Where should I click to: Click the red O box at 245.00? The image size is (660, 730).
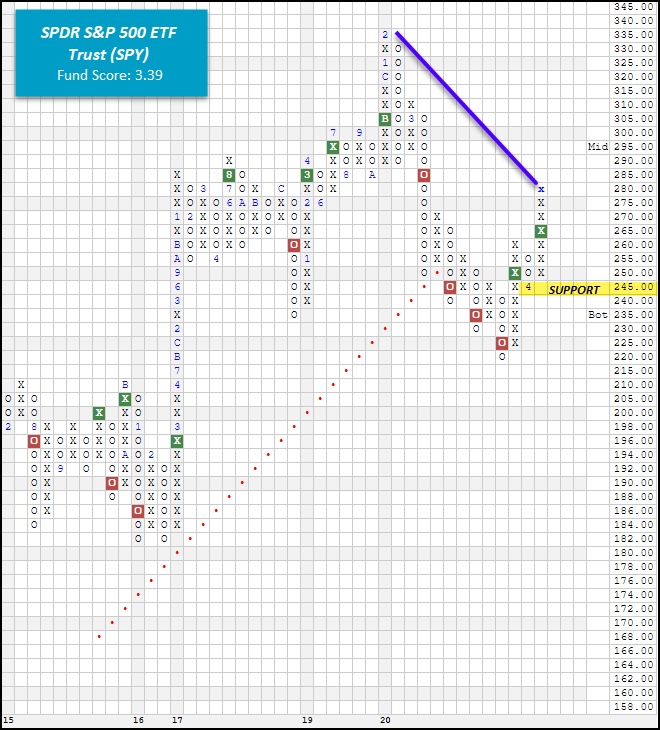coord(450,287)
